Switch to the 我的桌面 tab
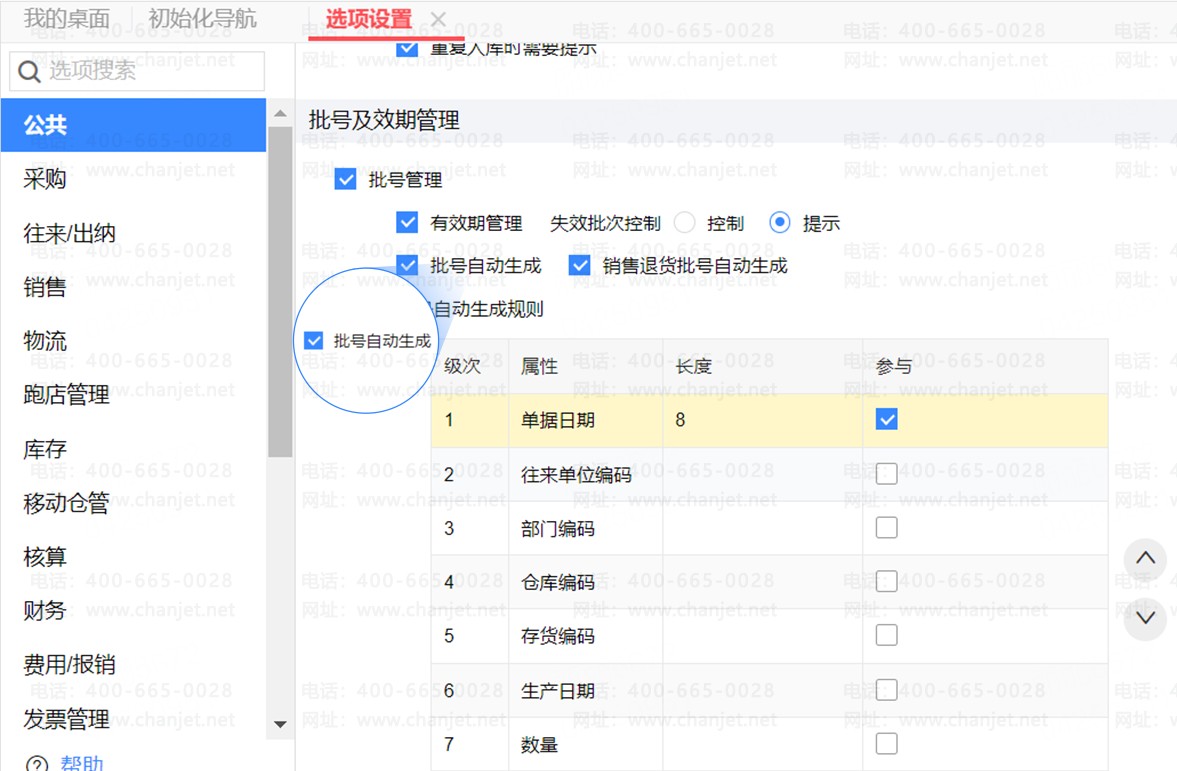Viewport: 1177px width, 771px height. [x=67, y=19]
